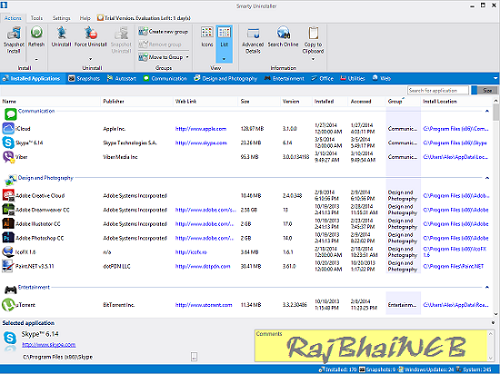
Task: Collapse the Communication group
Action: [x=487, y=111]
